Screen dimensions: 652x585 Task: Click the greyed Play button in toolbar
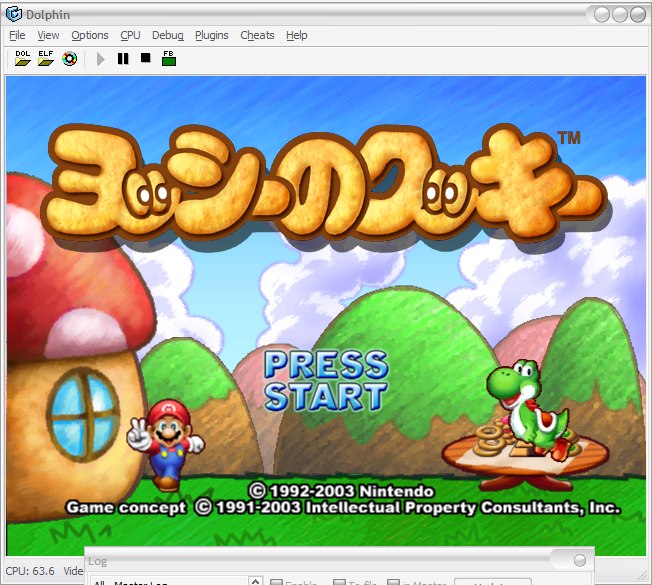(100, 59)
